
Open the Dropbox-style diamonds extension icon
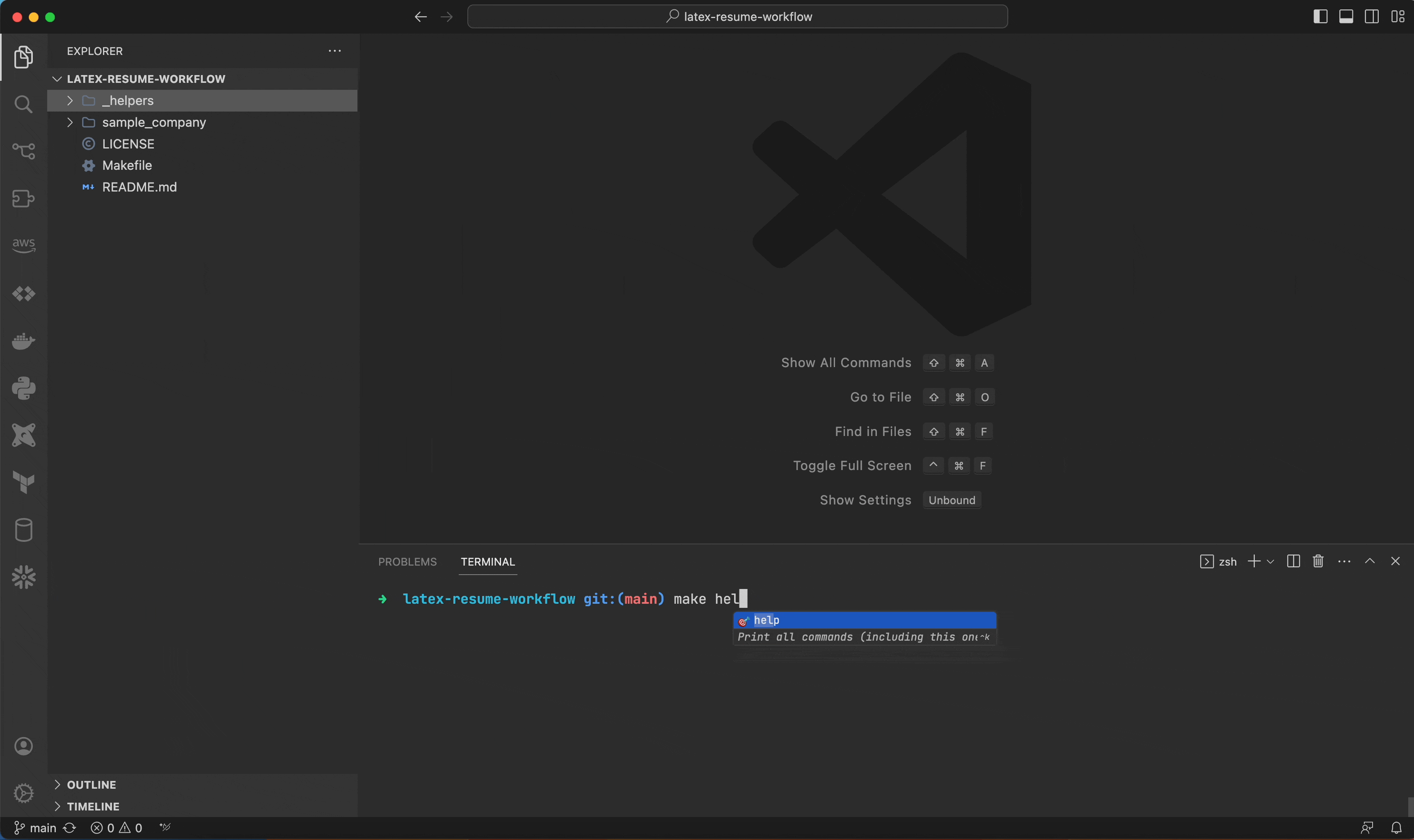tap(23, 294)
